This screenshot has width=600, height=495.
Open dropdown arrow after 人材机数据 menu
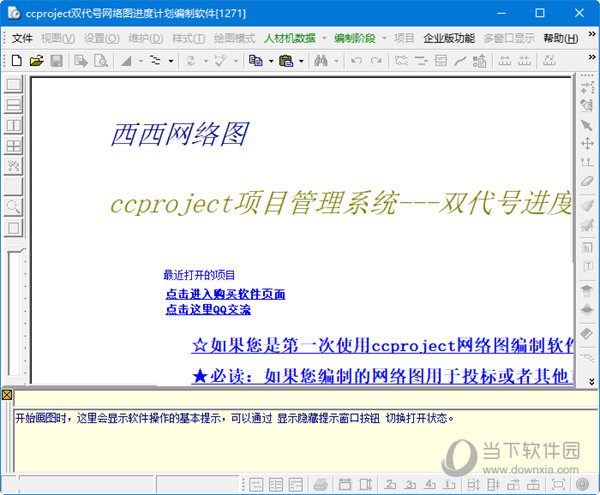324,38
